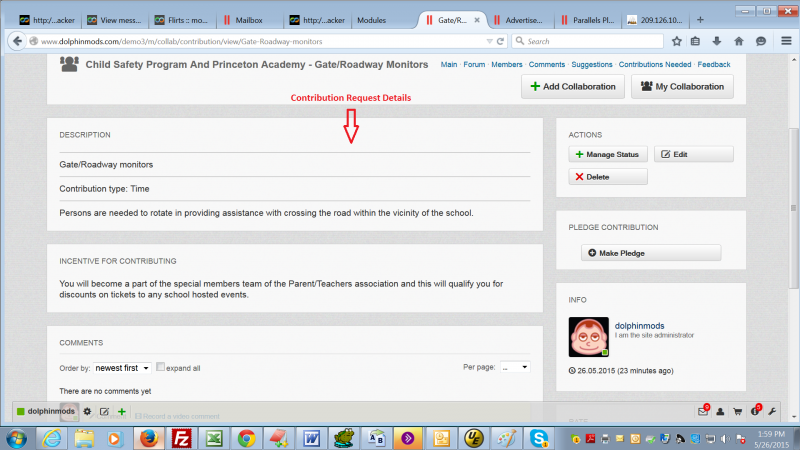Go to the Firefox home icon
The height and width of the screenshot is (450, 800).
click(x=739, y=41)
